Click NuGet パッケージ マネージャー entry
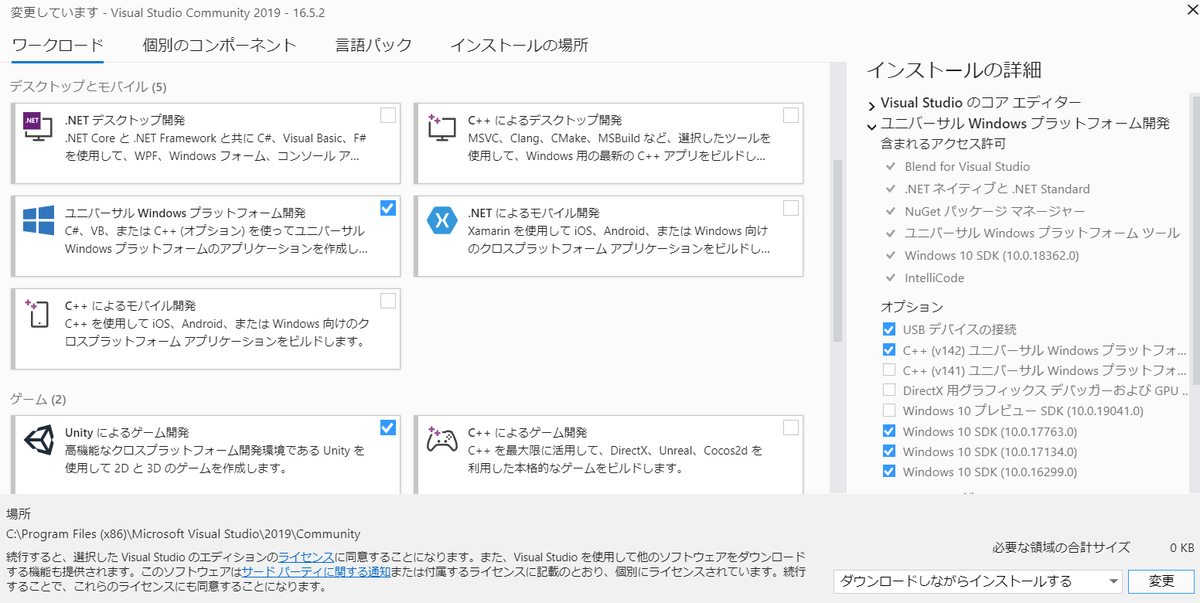Viewport: 1200px width, 603px height. click(x=994, y=211)
